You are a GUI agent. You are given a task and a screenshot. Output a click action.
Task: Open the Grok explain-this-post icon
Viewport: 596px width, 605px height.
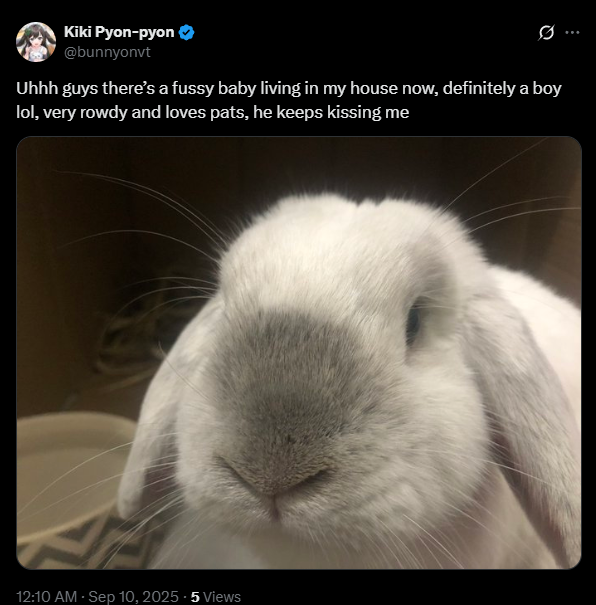pos(547,32)
